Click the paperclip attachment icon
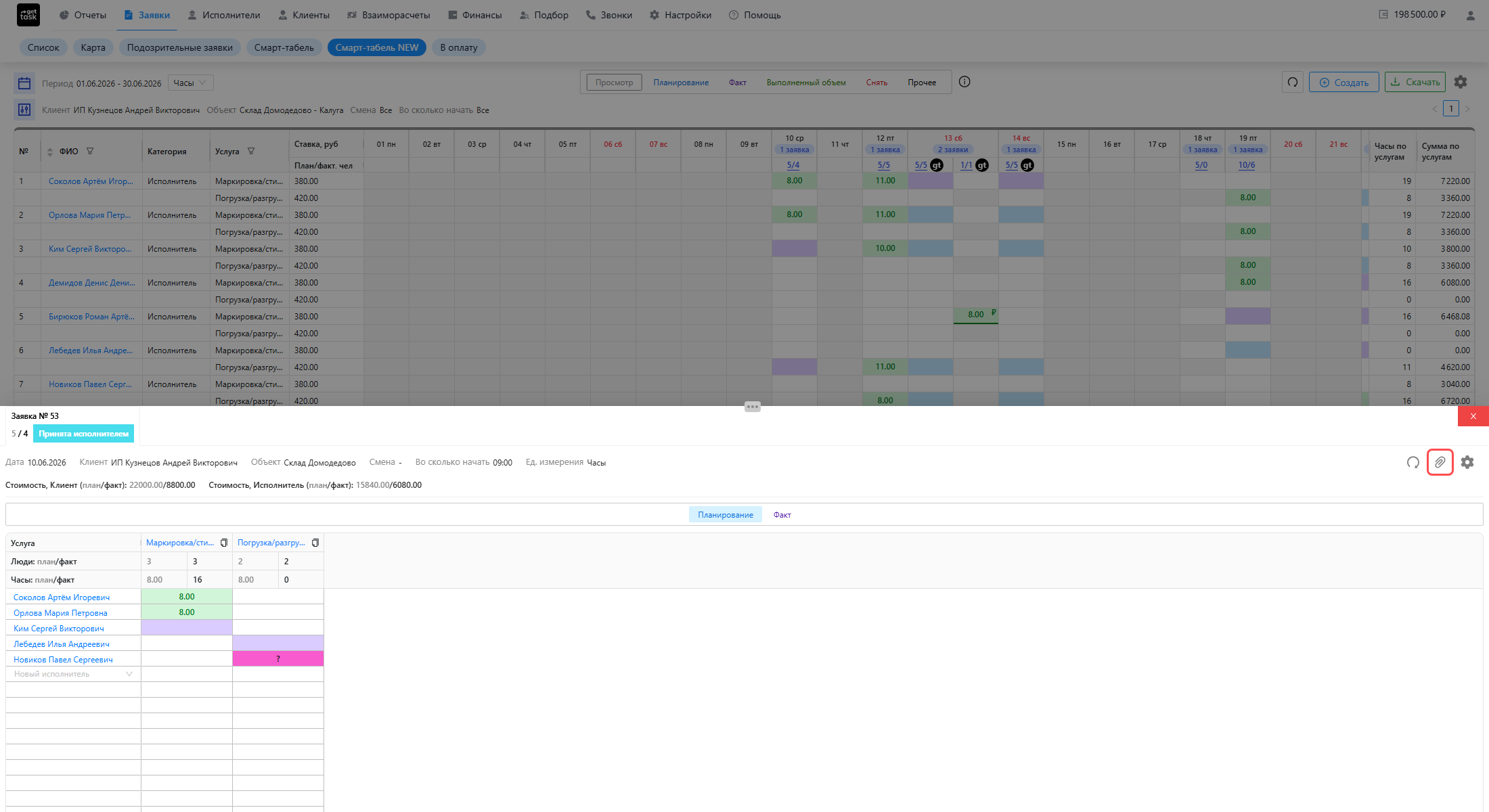The height and width of the screenshot is (812, 1489). (1440, 462)
